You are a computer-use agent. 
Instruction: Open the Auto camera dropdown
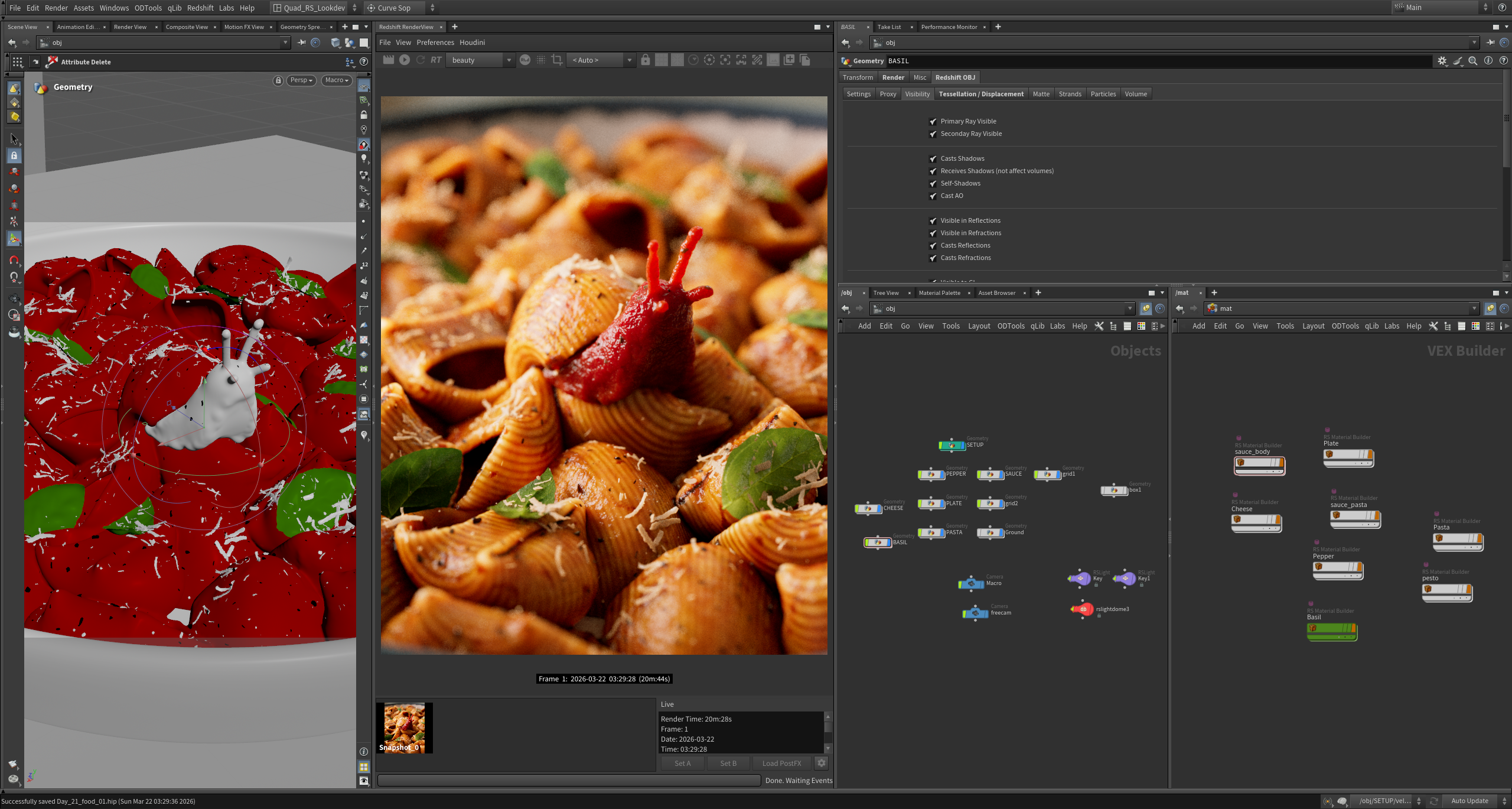coord(601,60)
